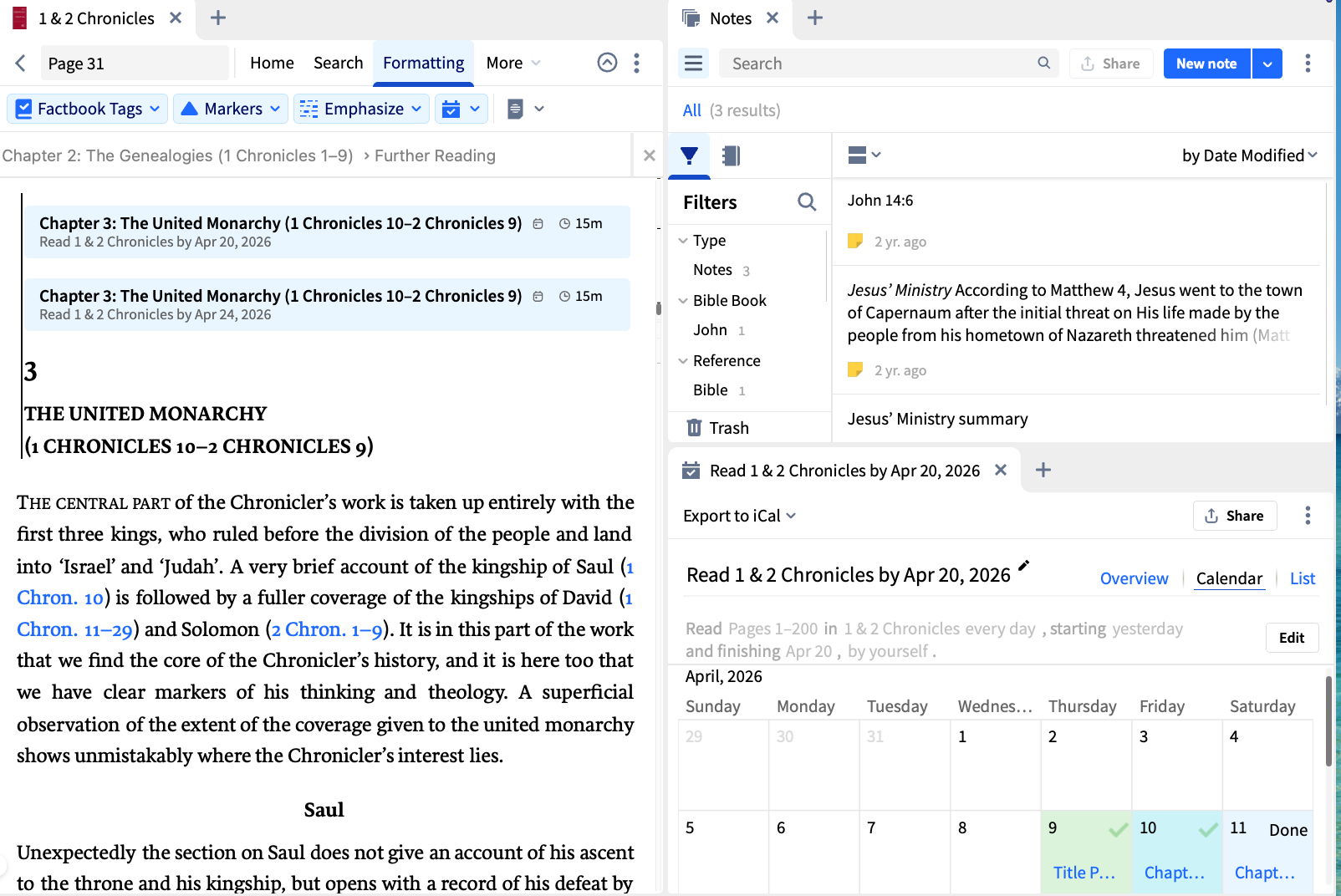Image resolution: width=1341 pixels, height=896 pixels.
Task: Add a new tab next to 1 & 2 Chronicles
Action: [x=218, y=18]
